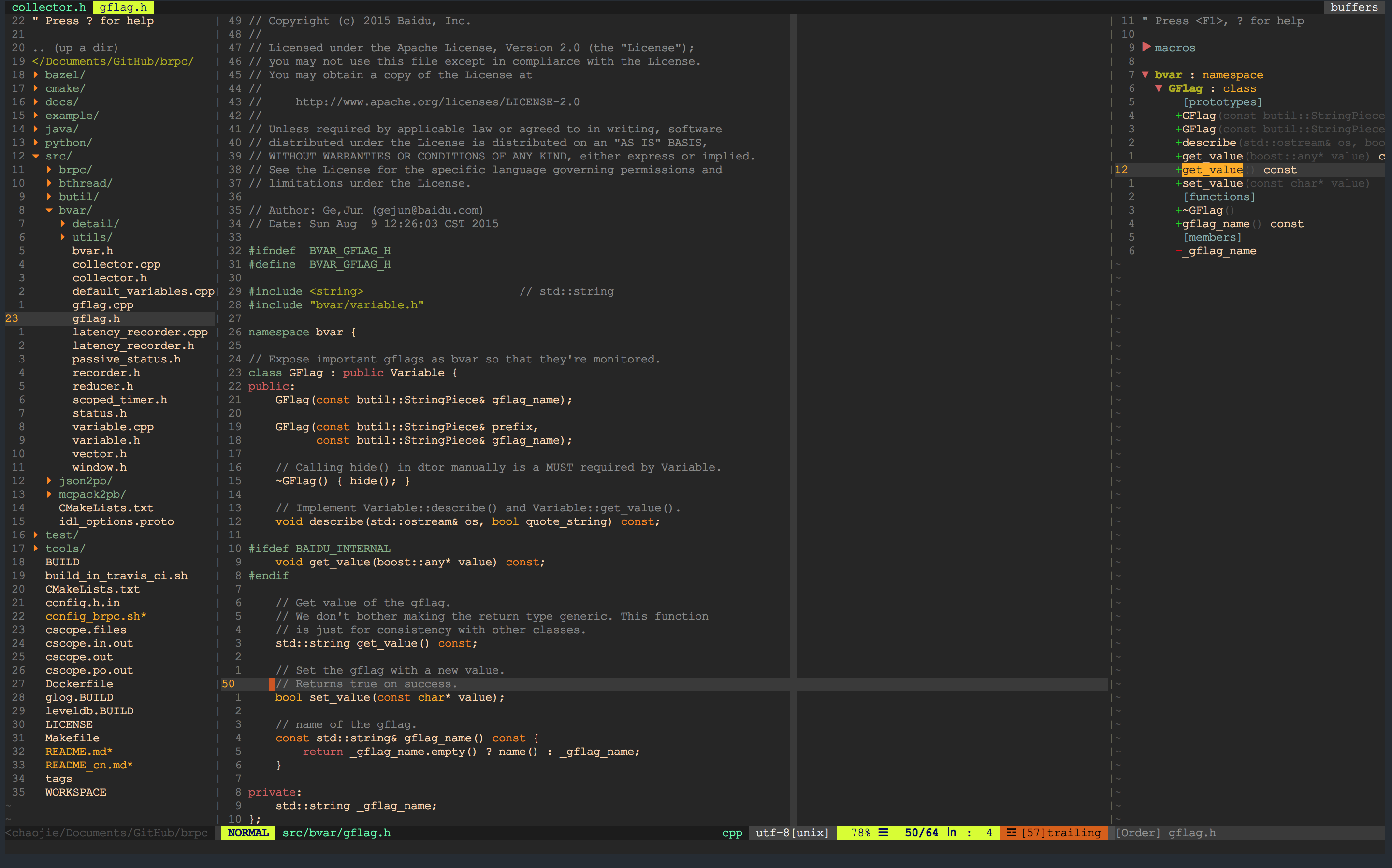Expand the detail/ subfolder arrow
Image resolution: width=1392 pixels, height=868 pixels.
[62, 223]
